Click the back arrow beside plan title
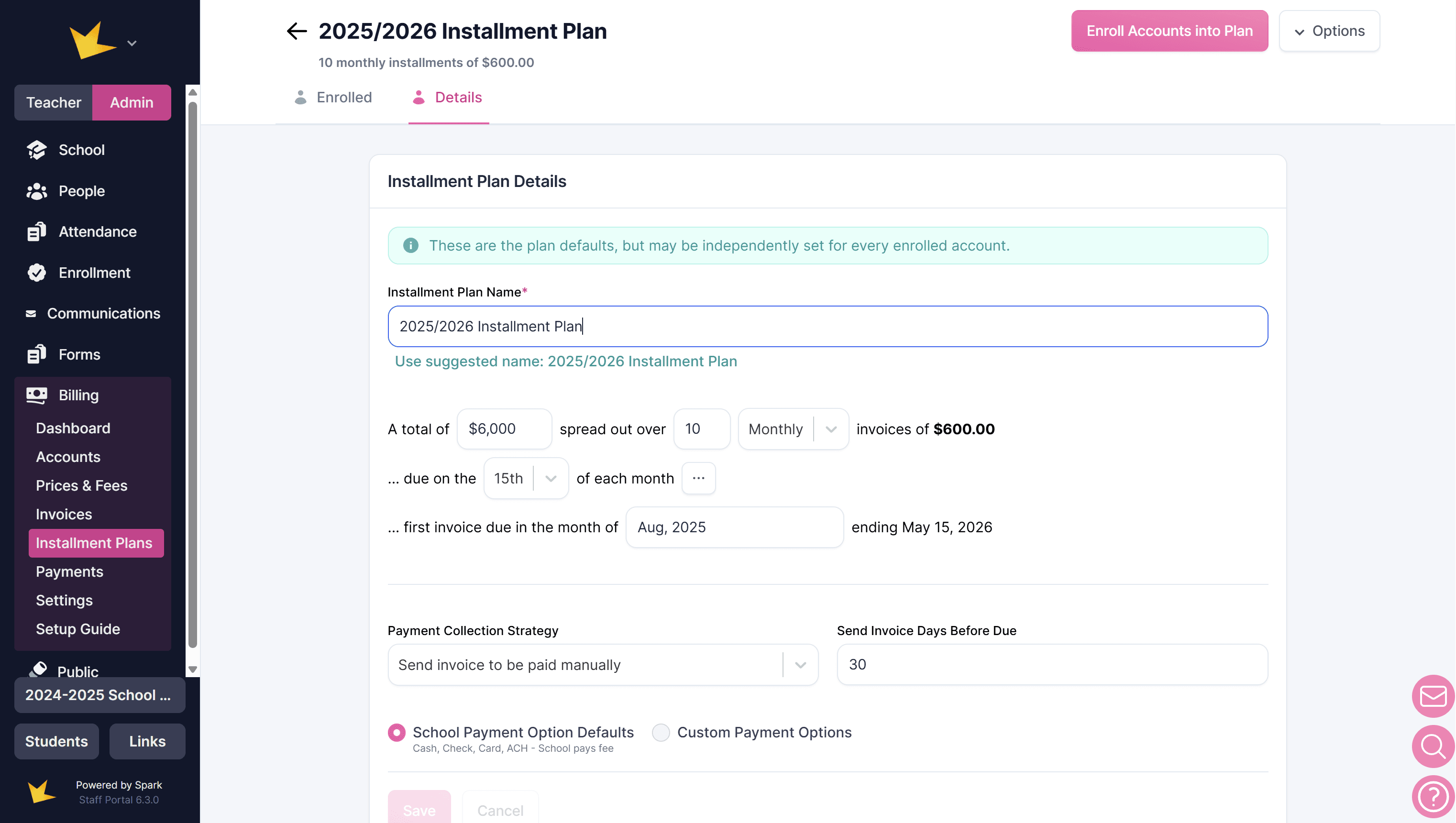 coord(296,31)
